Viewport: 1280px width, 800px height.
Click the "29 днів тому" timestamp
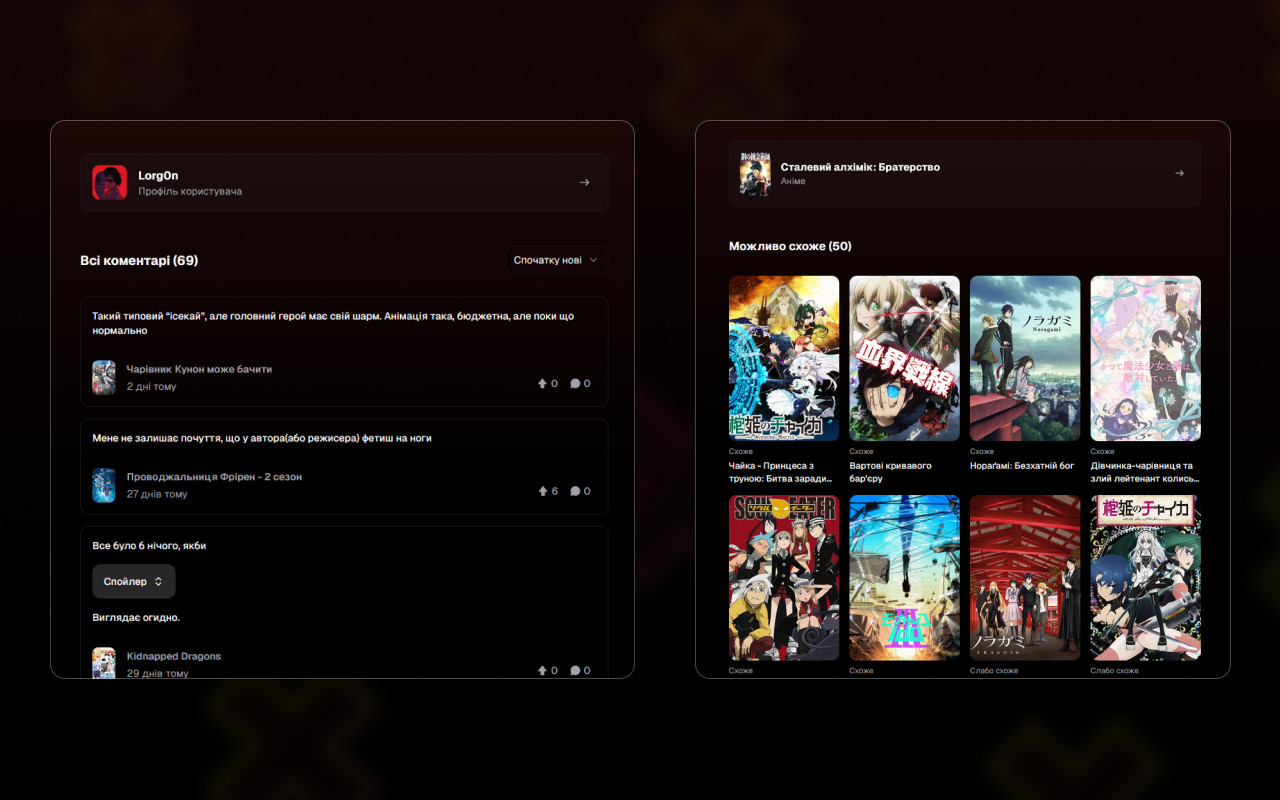[x=157, y=673]
